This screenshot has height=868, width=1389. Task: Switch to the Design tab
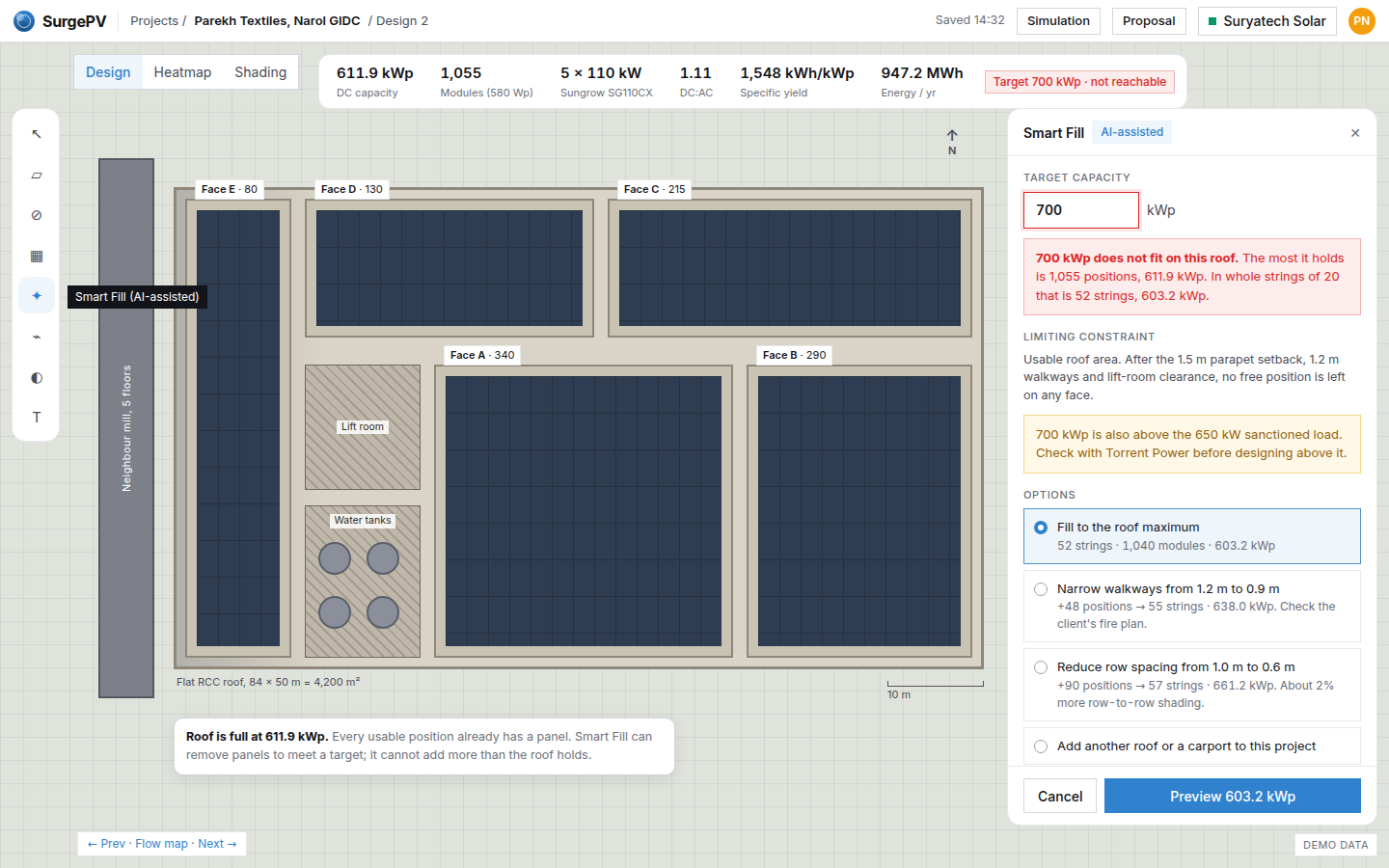coord(108,72)
